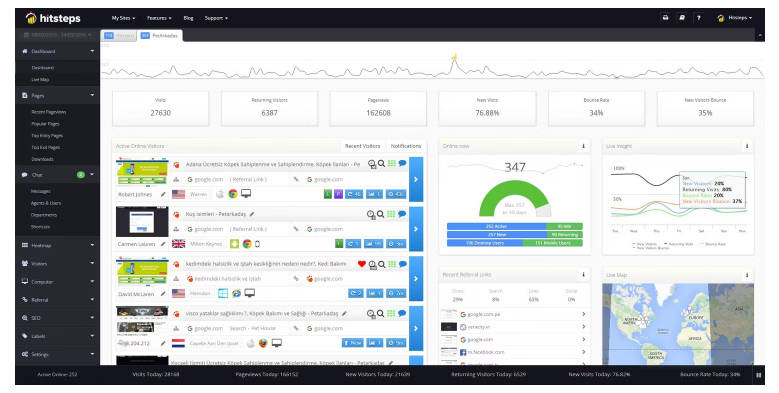Click the magnifier icon on Kuş isimleri row

pos(381,214)
